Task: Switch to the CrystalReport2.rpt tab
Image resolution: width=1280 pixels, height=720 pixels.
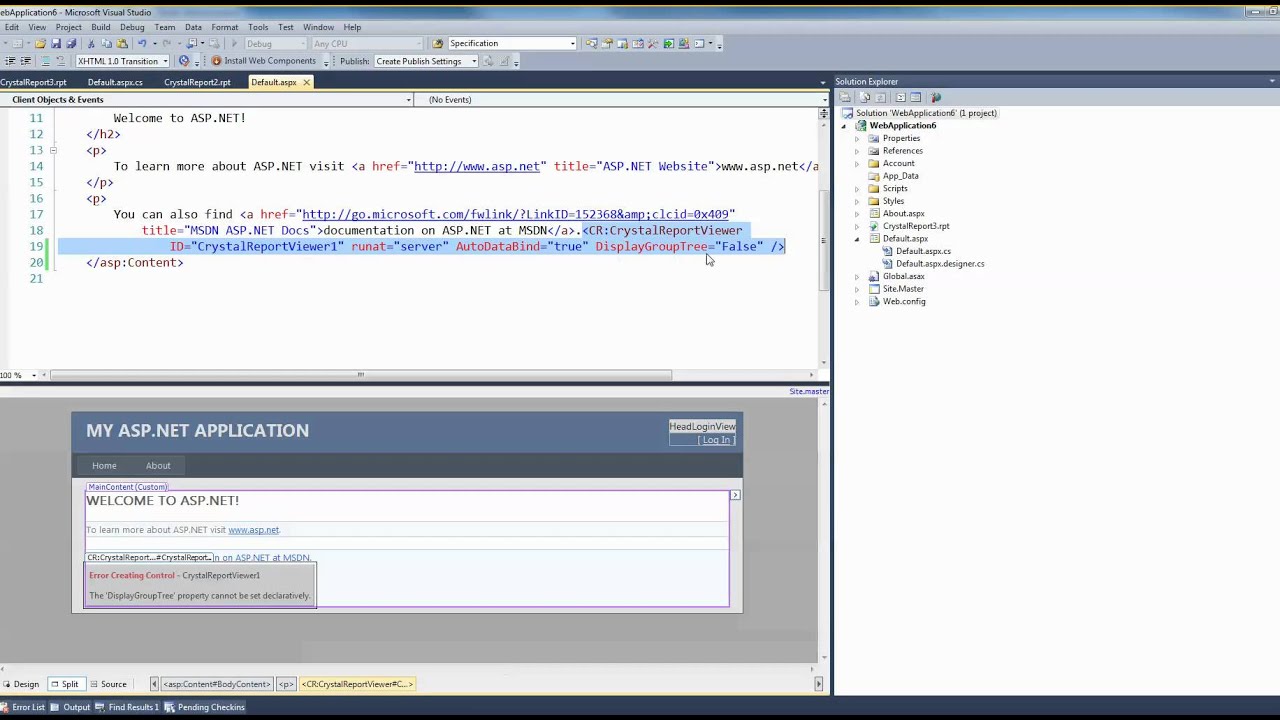Action: coord(197,82)
